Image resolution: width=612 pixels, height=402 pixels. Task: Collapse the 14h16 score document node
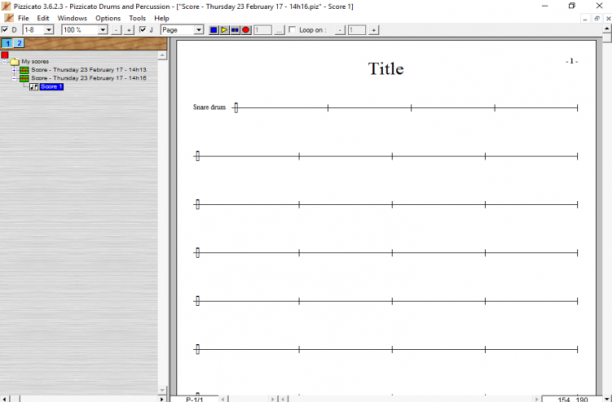click(14, 78)
